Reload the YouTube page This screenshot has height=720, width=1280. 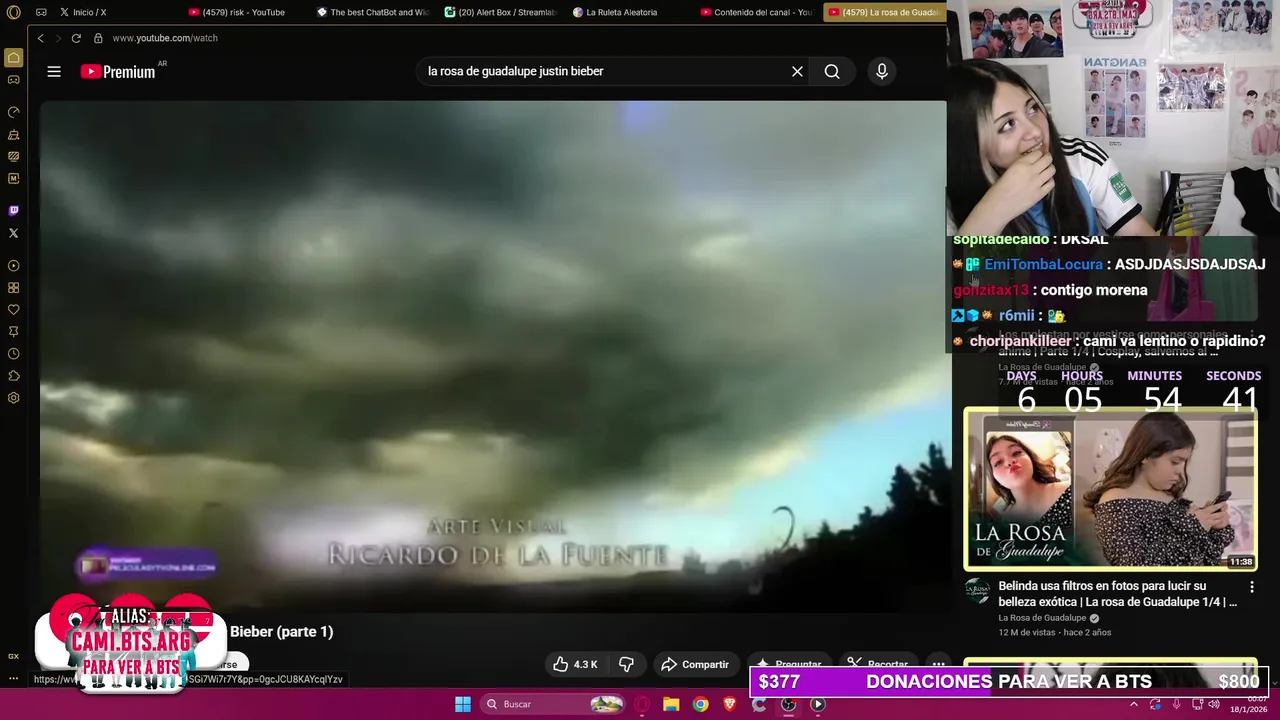pyautogui.click(x=76, y=38)
